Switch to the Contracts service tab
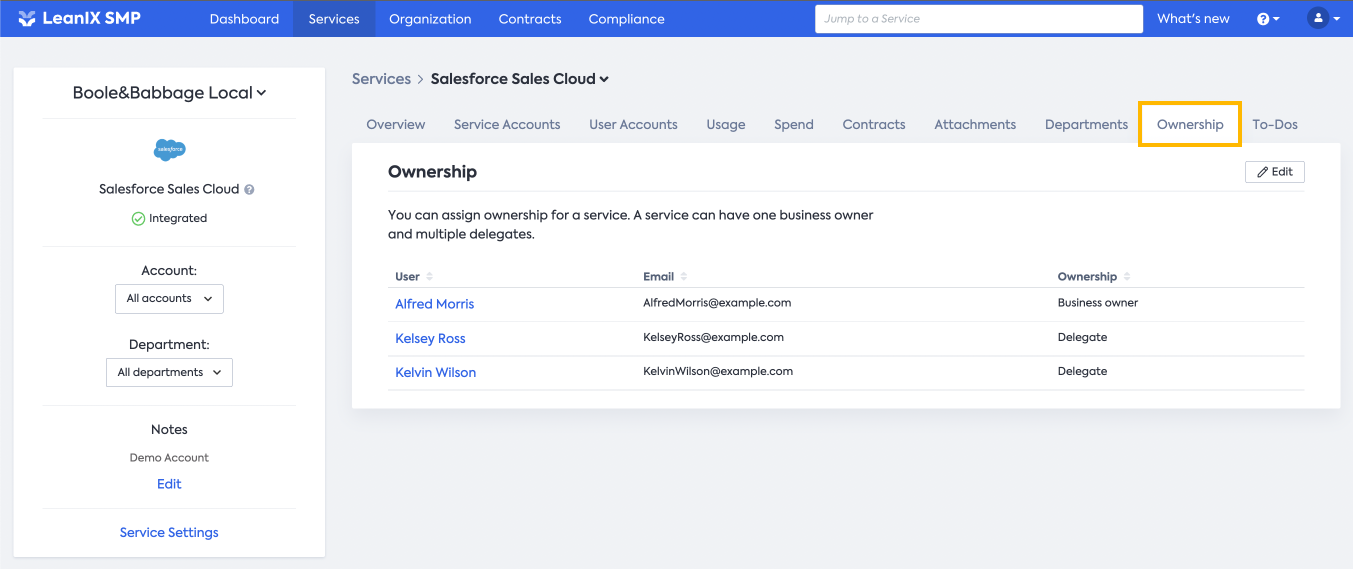Image resolution: width=1353 pixels, height=569 pixels. click(x=874, y=125)
